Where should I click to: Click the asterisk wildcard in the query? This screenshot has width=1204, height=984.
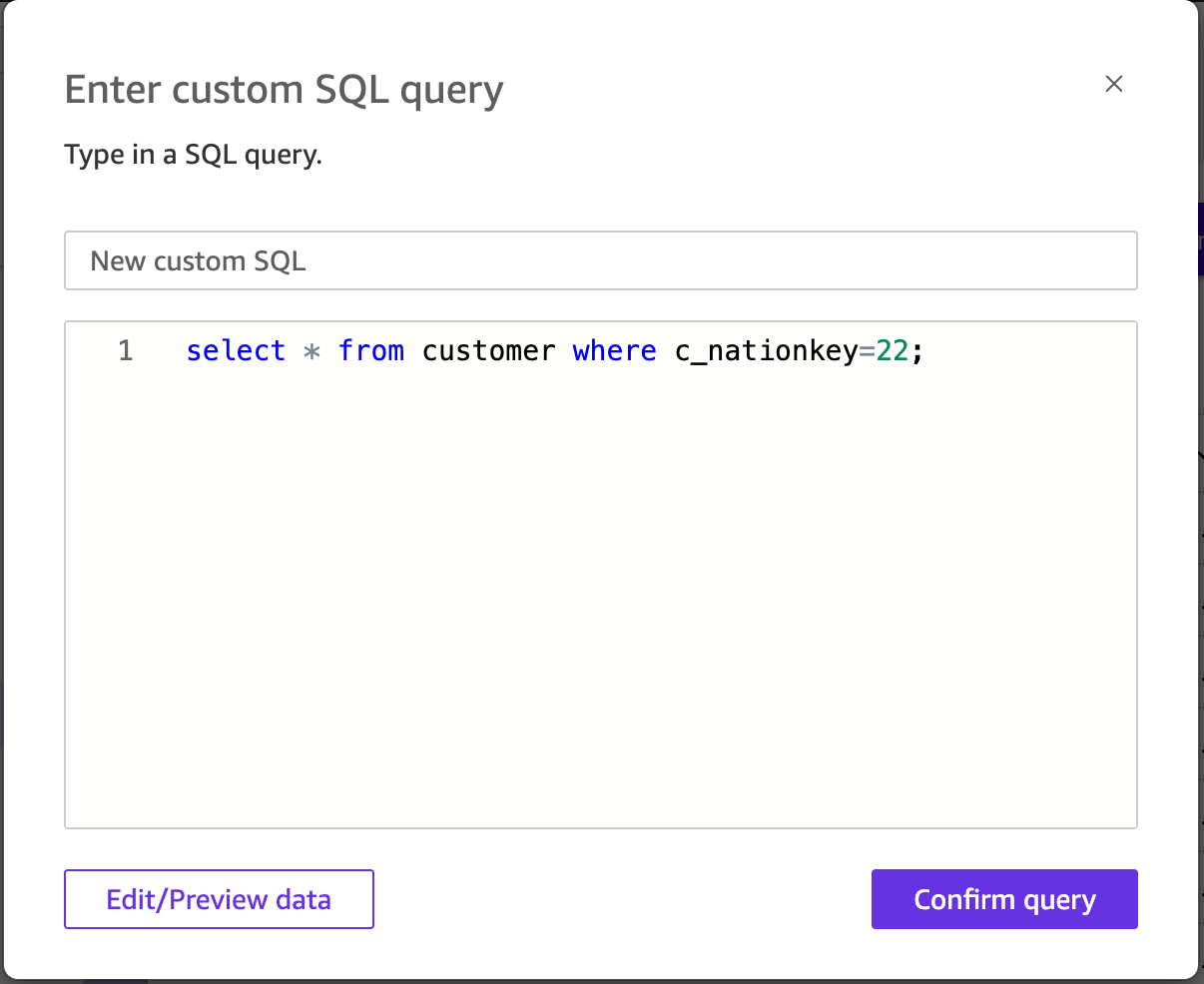pos(311,351)
